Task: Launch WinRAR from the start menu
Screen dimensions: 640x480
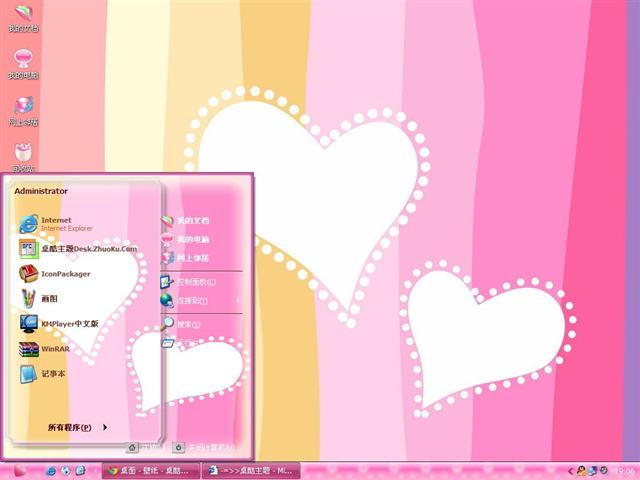Action: [44, 349]
